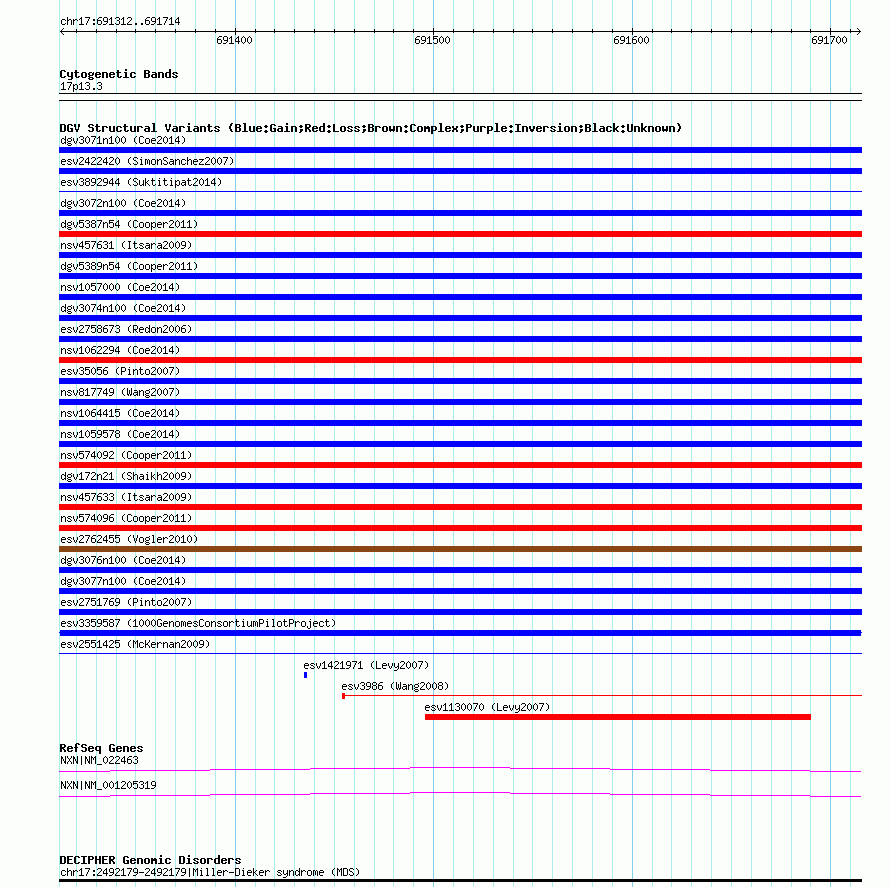Select the red dgv5387n54 Cooper2011 loss bar
Image resolution: width=890 pixels, height=887 pixels.
pos(460,234)
